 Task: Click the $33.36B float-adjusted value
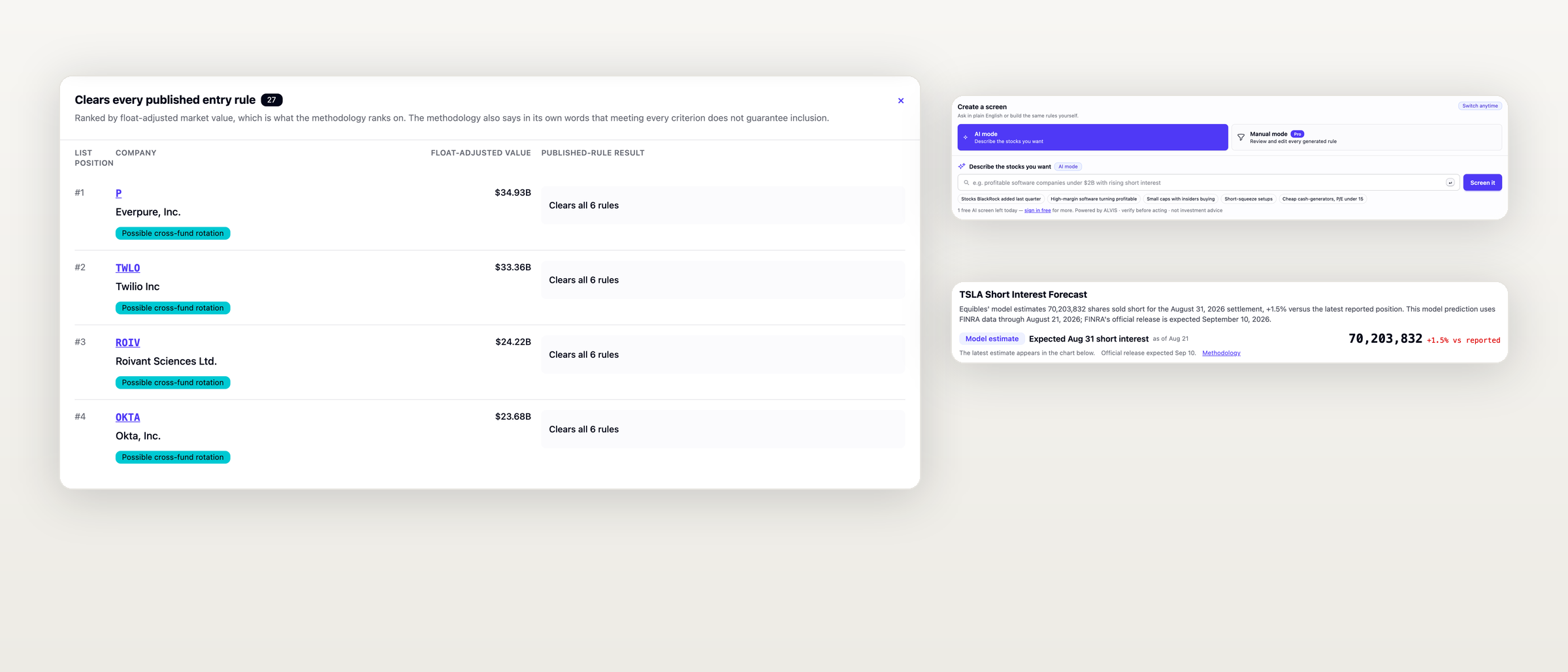(x=513, y=267)
